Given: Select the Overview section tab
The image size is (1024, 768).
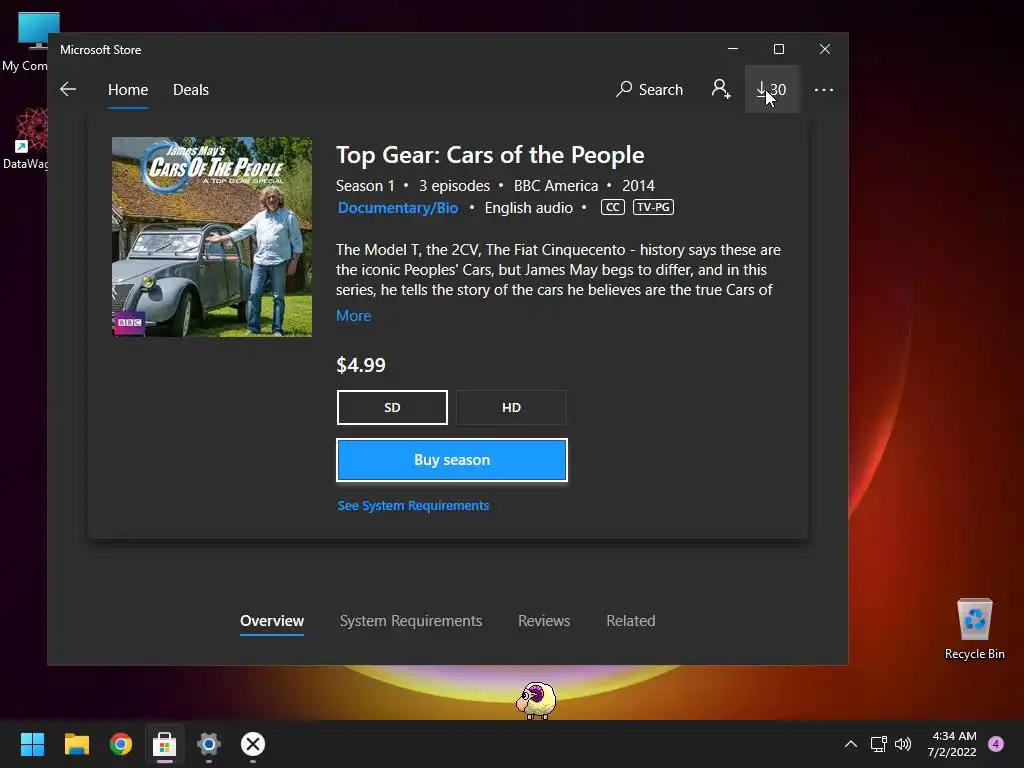Looking at the screenshot, I should point(272,620).
